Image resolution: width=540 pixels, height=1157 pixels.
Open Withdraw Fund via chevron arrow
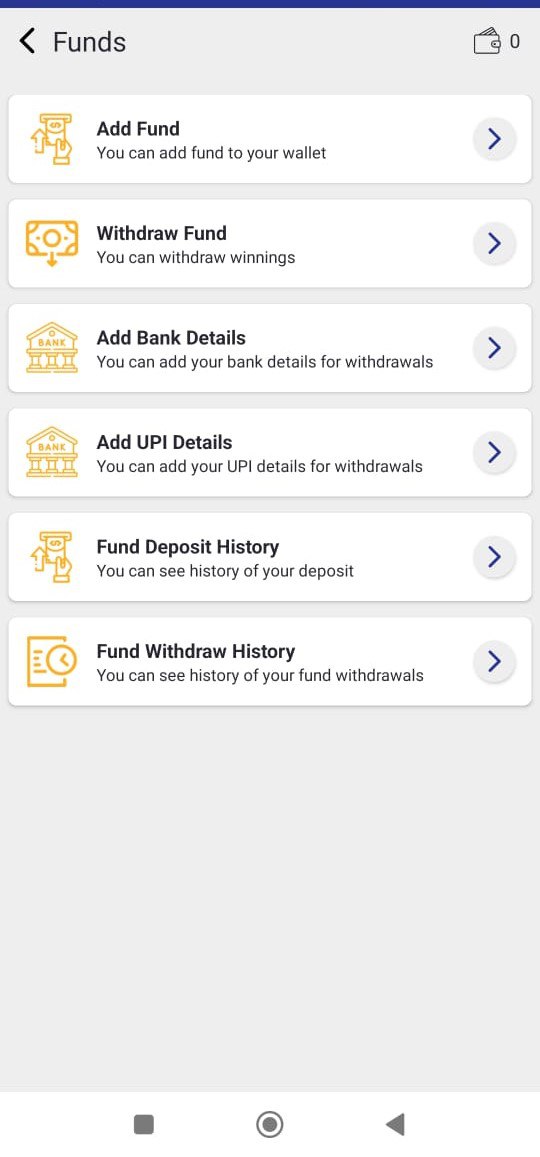[x=494, y=244]
